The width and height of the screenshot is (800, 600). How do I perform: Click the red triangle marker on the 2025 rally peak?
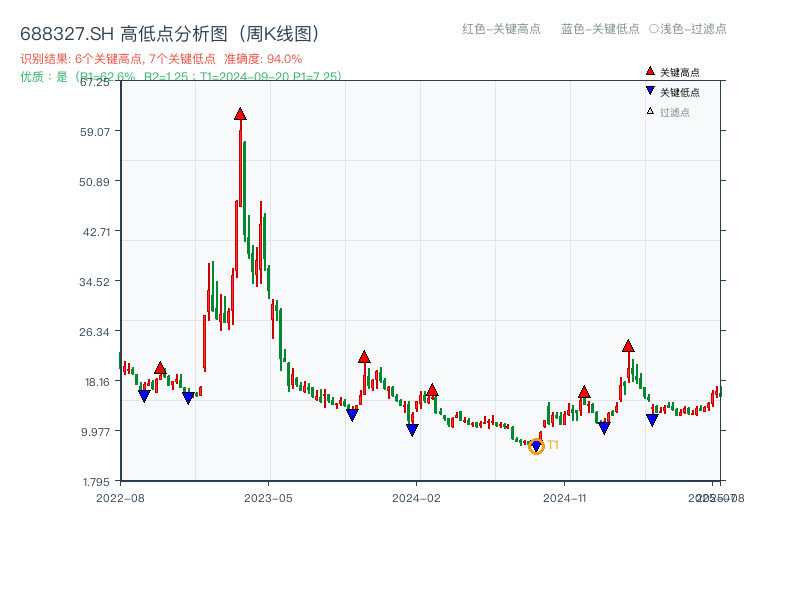[x=628, y=348]
